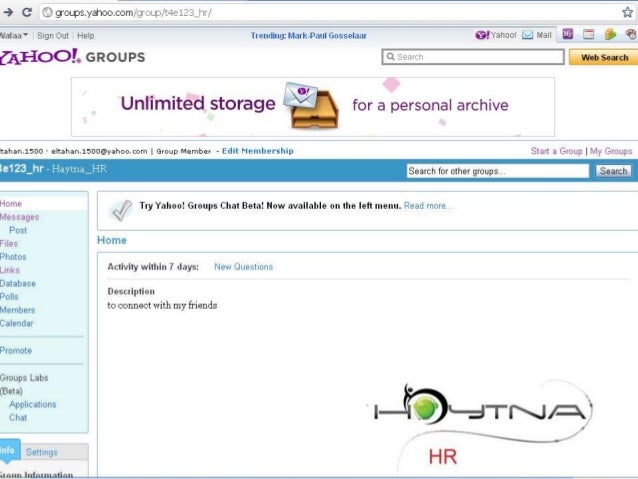Click Edit Membership link
The height and width of the screenshot is (479, 638).
tap(258, 151)
